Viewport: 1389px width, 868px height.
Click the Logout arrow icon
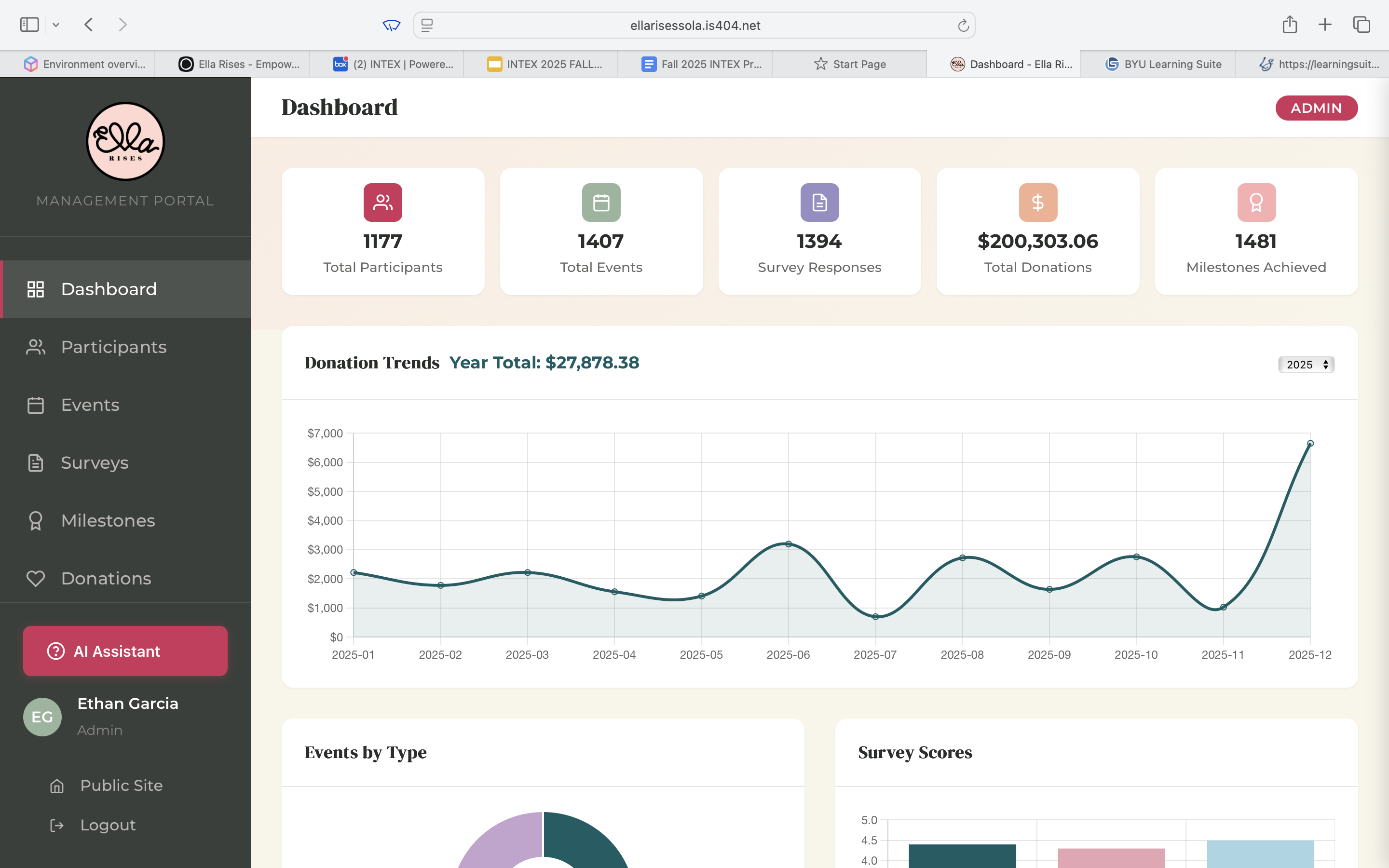pyautogui.click(x=57, y=825)
